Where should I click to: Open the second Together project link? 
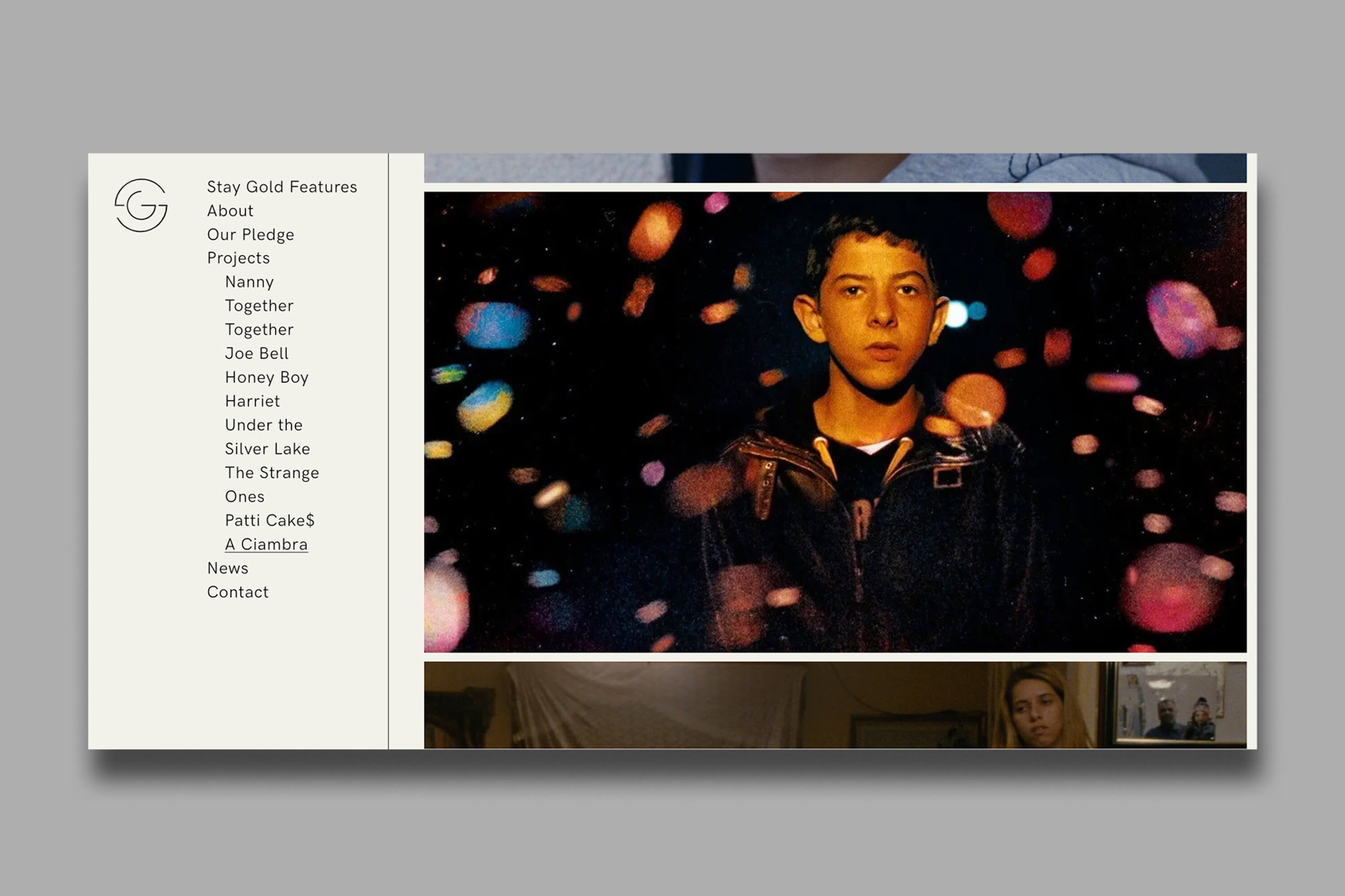pos(259,330)
